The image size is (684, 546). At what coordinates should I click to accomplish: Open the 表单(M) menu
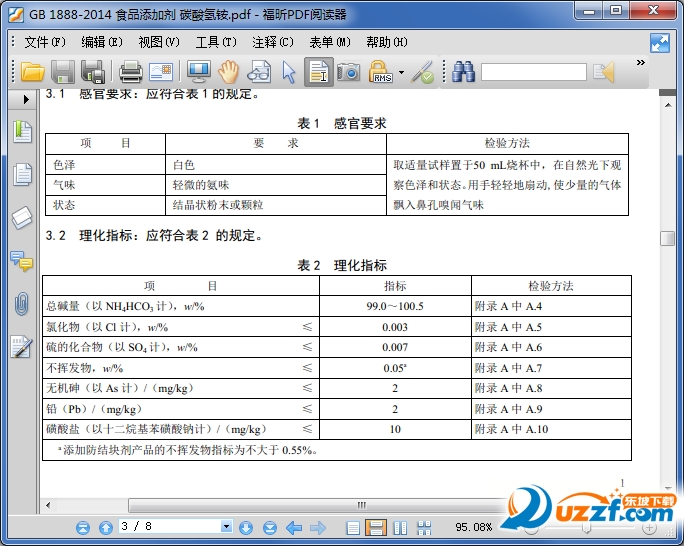[x=330, y=42]
